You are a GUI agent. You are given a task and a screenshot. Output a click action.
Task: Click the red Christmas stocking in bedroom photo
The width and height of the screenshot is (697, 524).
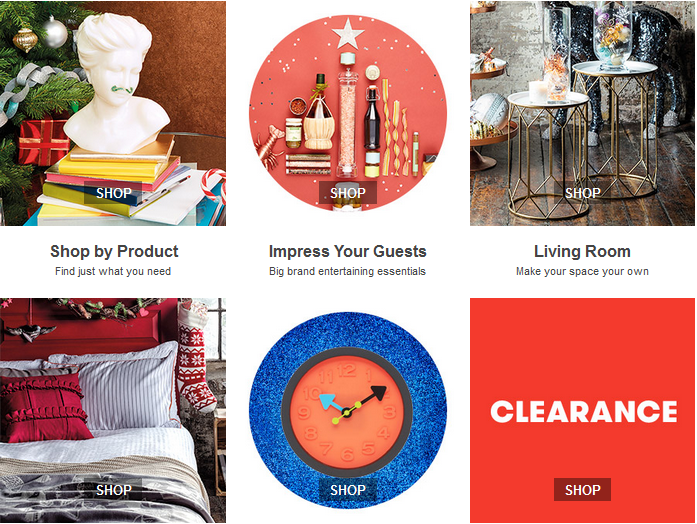[x=195, y=358]
